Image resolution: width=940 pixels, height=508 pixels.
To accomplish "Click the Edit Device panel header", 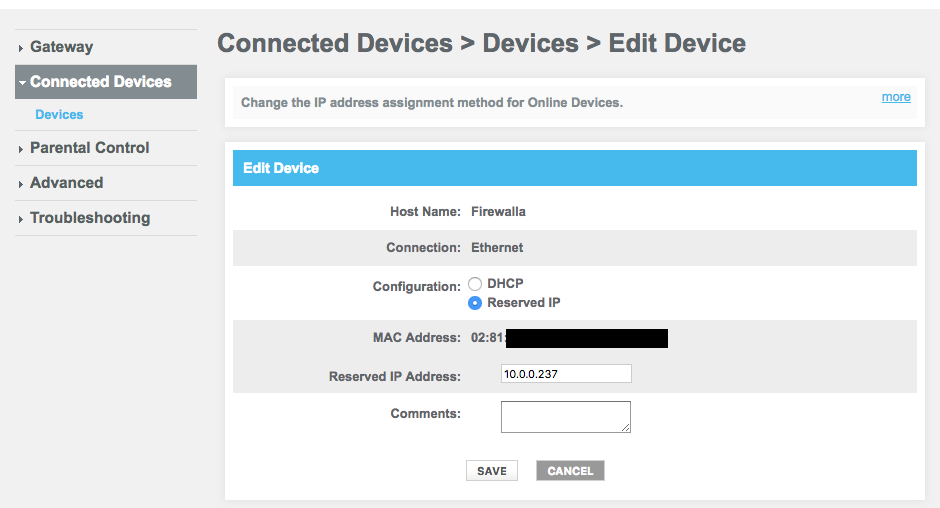I will (x=574, y=168).
